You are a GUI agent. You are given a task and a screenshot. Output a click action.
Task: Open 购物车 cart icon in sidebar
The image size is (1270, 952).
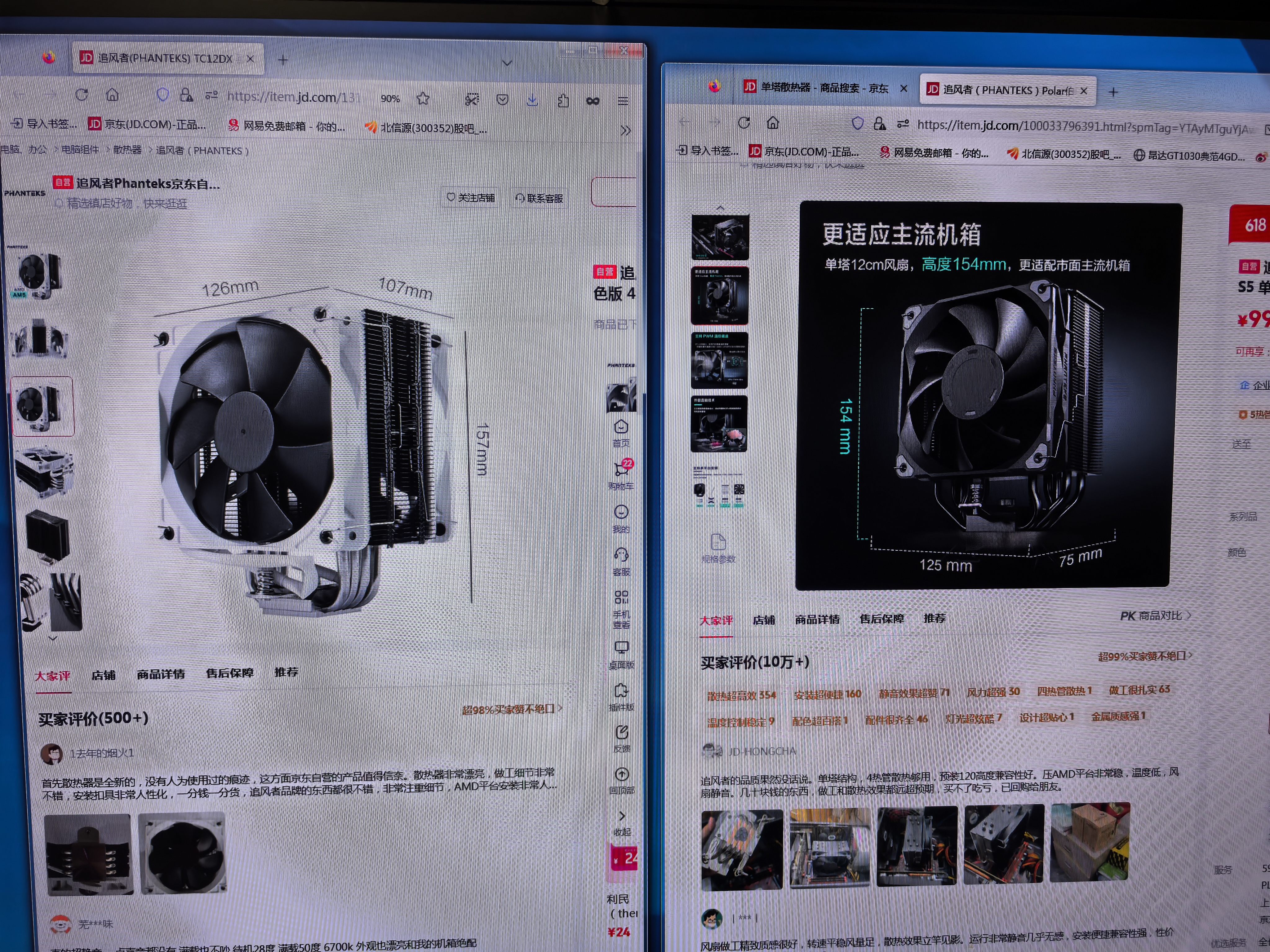(x=621, y=475)
